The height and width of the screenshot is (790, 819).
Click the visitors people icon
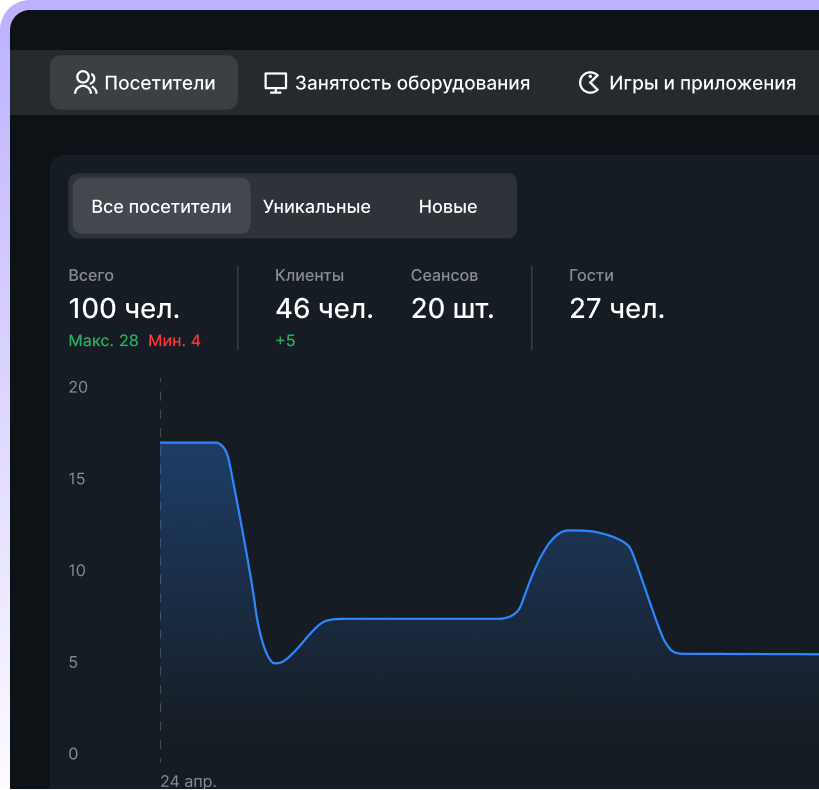tap(85, 83)
